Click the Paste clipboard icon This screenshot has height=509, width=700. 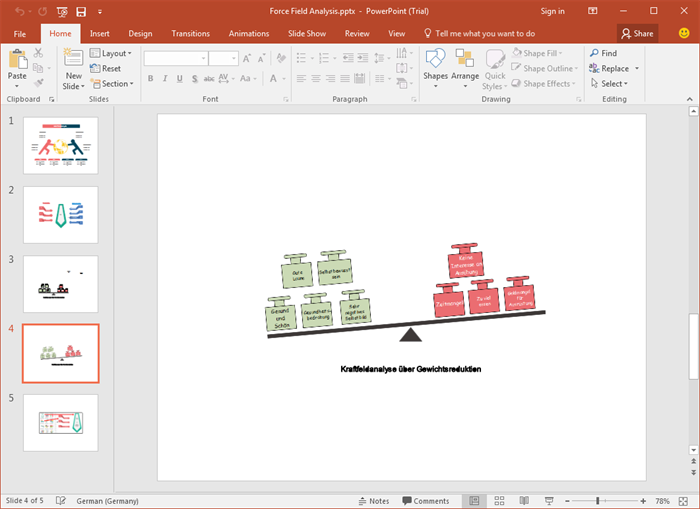point(17,60)
